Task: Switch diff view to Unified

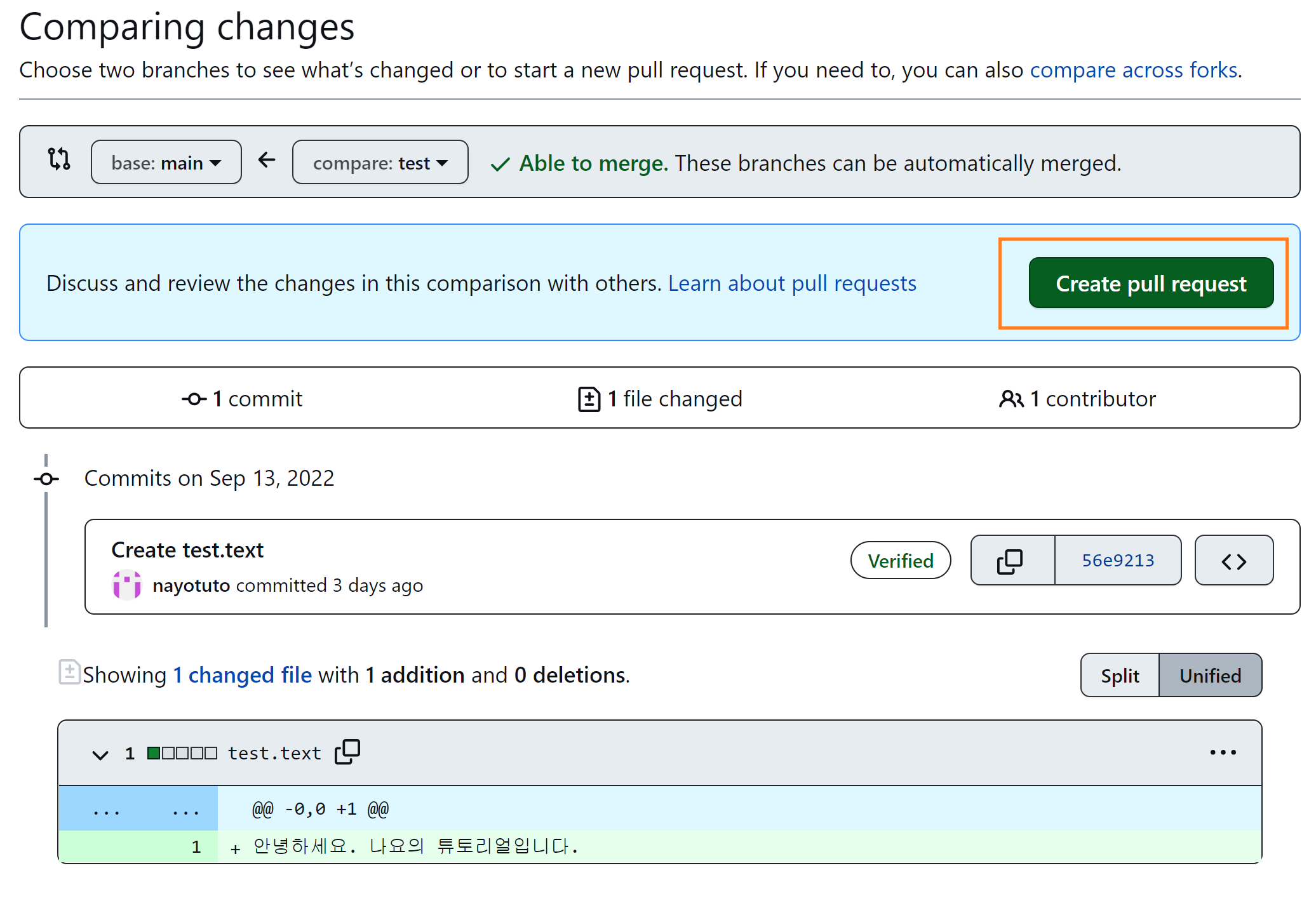Action: (1210, 676)
